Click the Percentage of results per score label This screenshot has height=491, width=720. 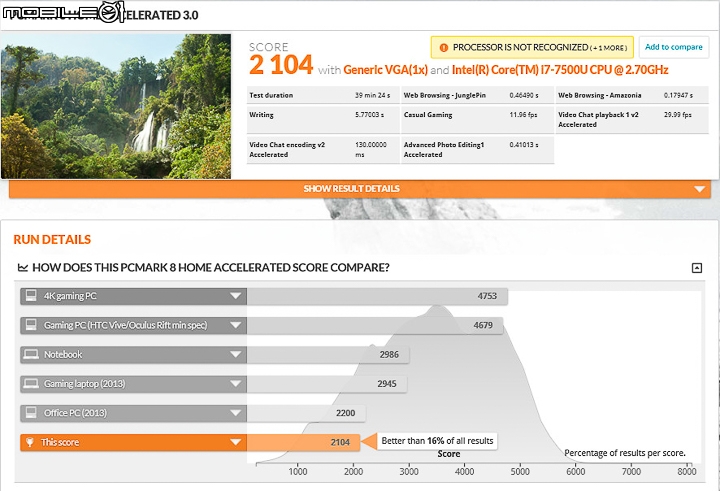pyautogui.click(x=624, y=453)
